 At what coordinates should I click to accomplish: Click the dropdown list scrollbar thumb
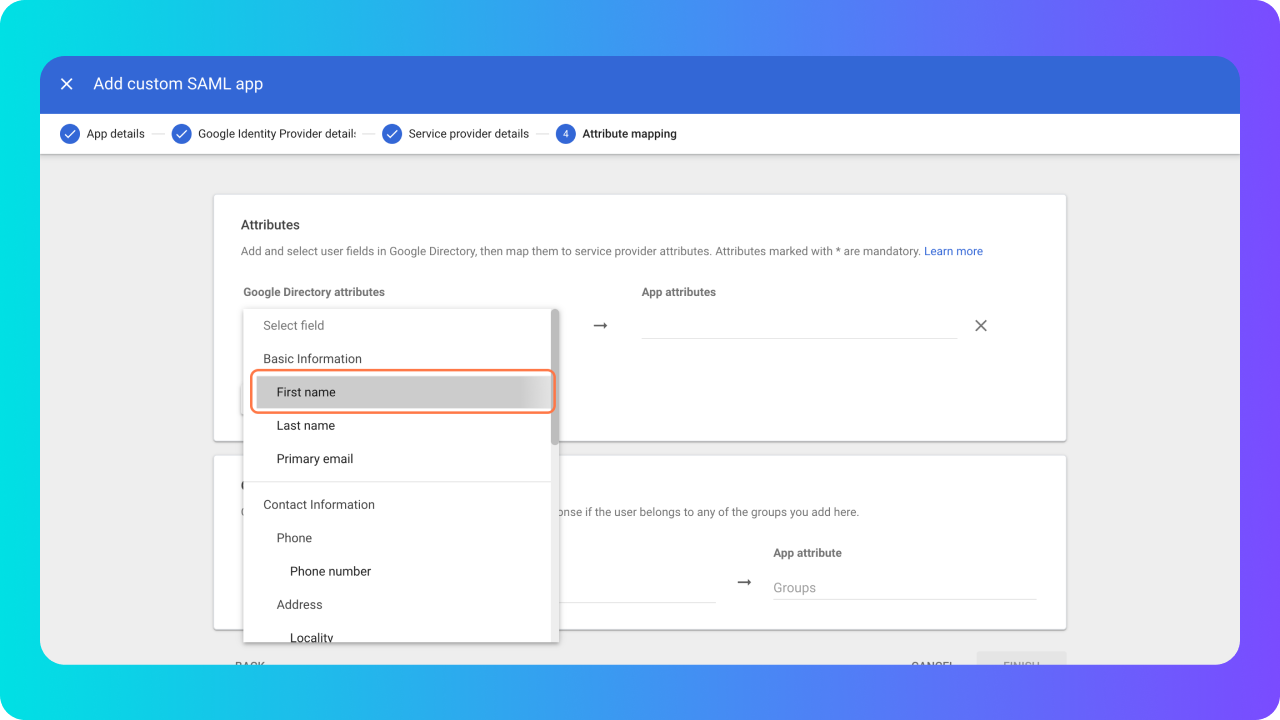click(555, 376)
